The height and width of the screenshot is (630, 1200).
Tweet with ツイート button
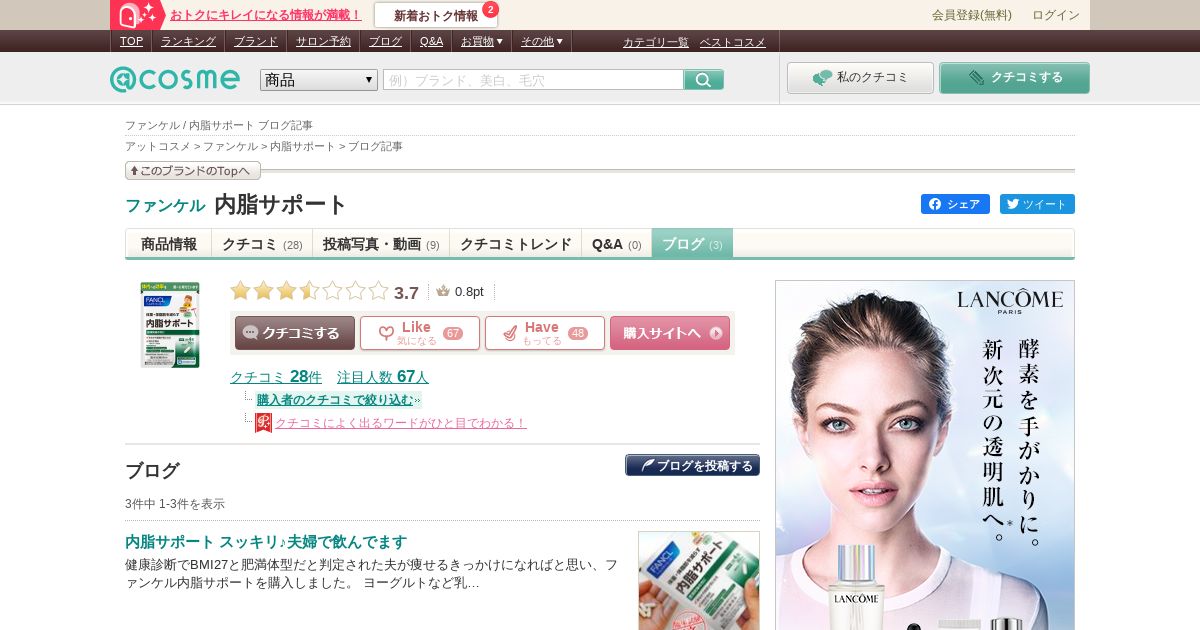point(1037,204)
